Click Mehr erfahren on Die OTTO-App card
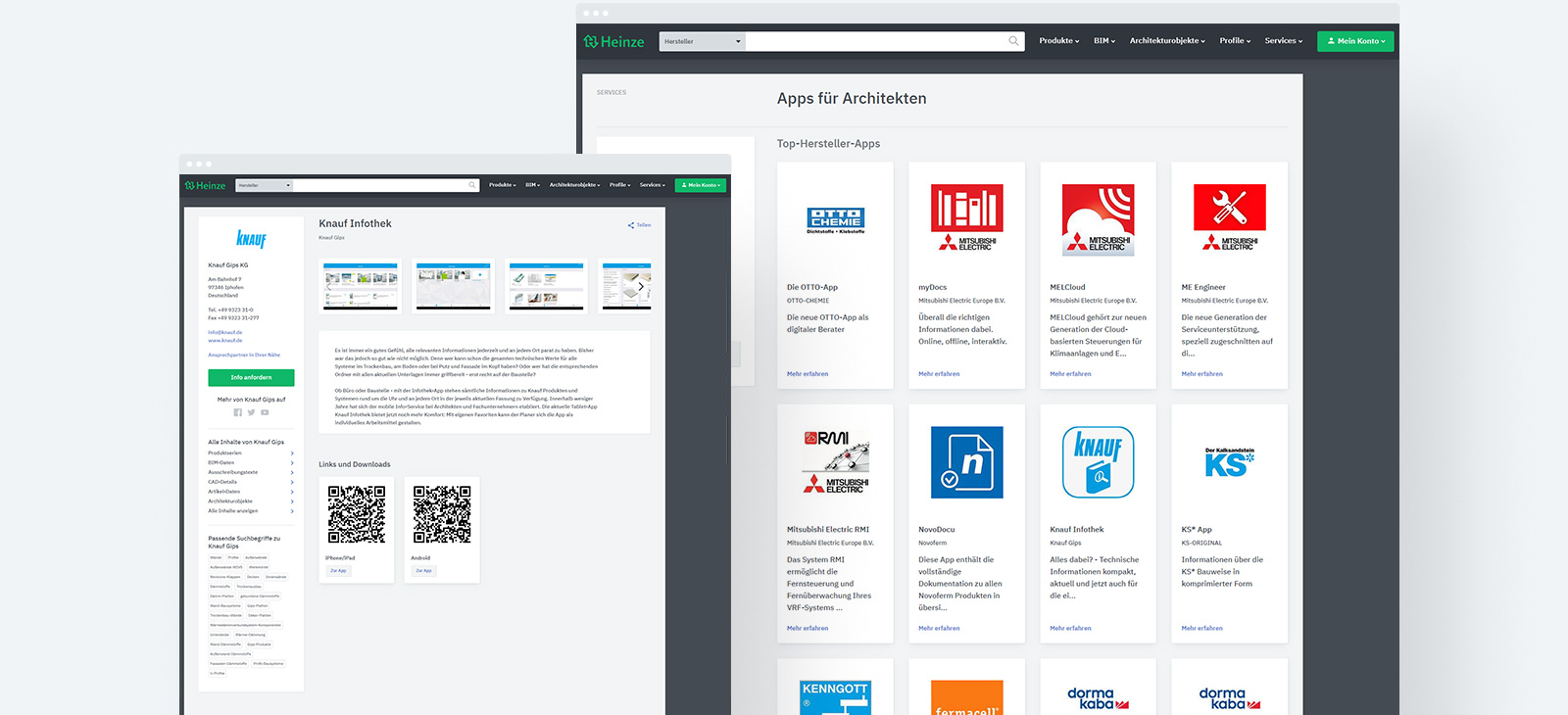The image size is (1568, 715). coord(808,374)
